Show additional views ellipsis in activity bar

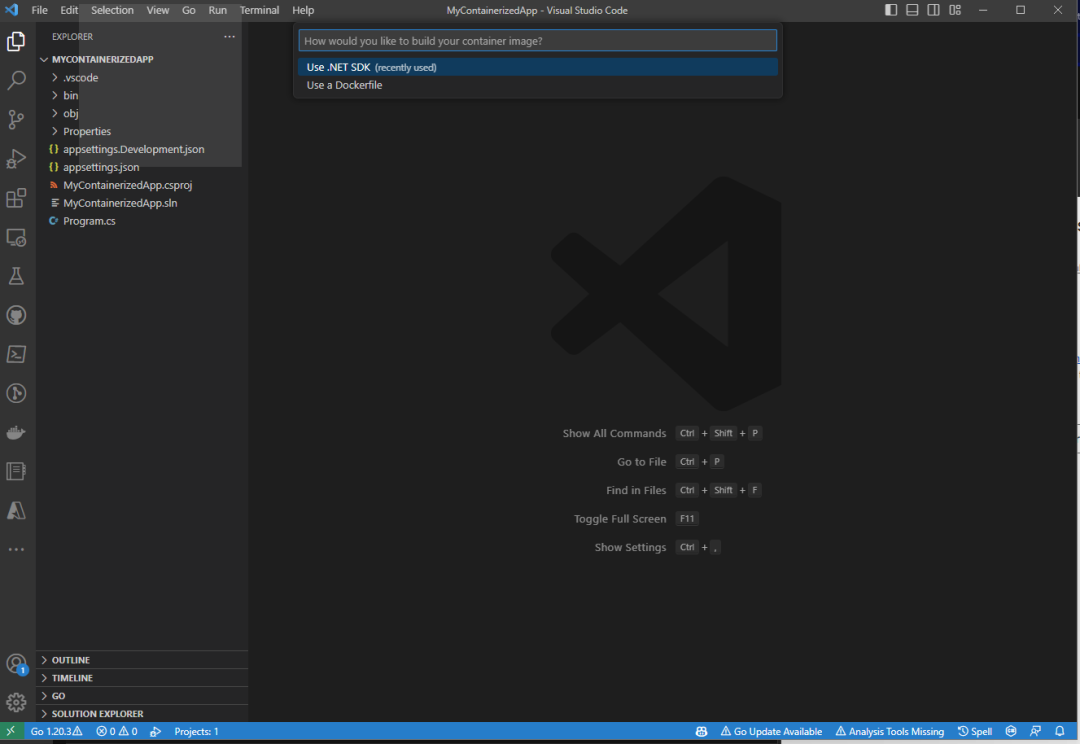[x=16, y=550]
